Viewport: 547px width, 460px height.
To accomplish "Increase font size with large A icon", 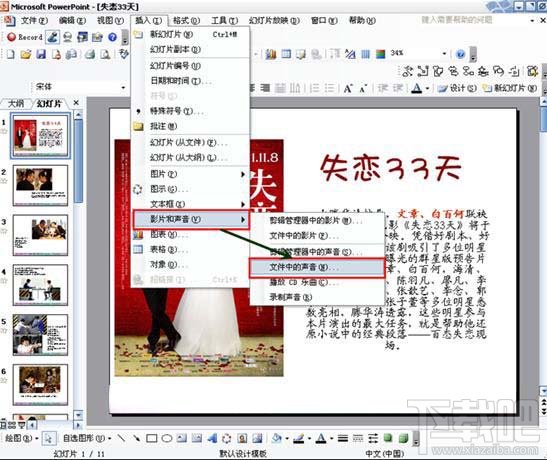I will tap(347, 89).
